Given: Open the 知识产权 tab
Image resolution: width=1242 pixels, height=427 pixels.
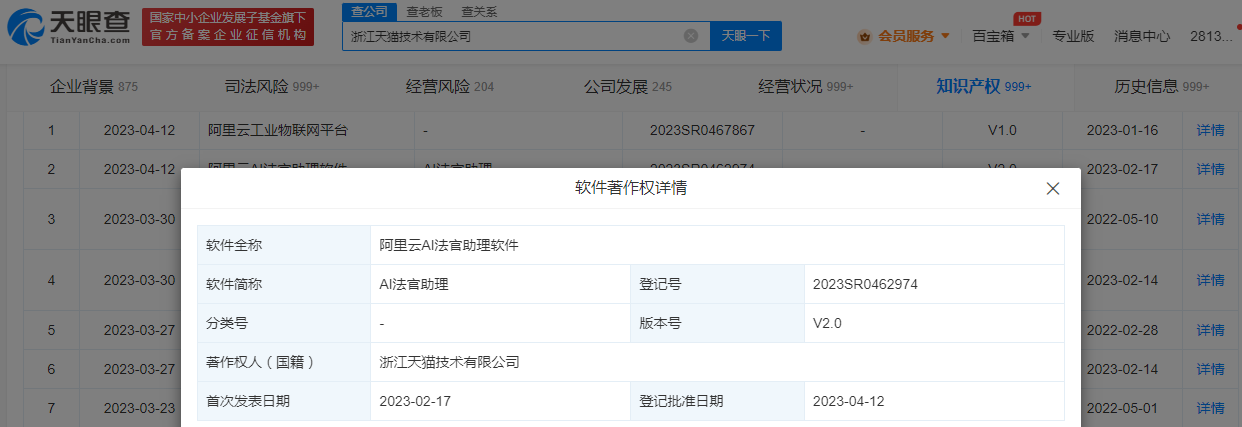Looking at the screenshot, I should [x=984, y=87].
